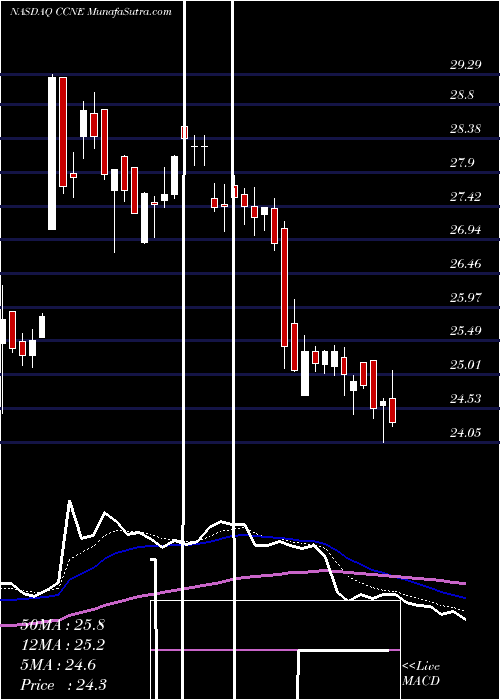Click the NASDAQ CCNE MunafaSutra.com title

tap(91, 12)
